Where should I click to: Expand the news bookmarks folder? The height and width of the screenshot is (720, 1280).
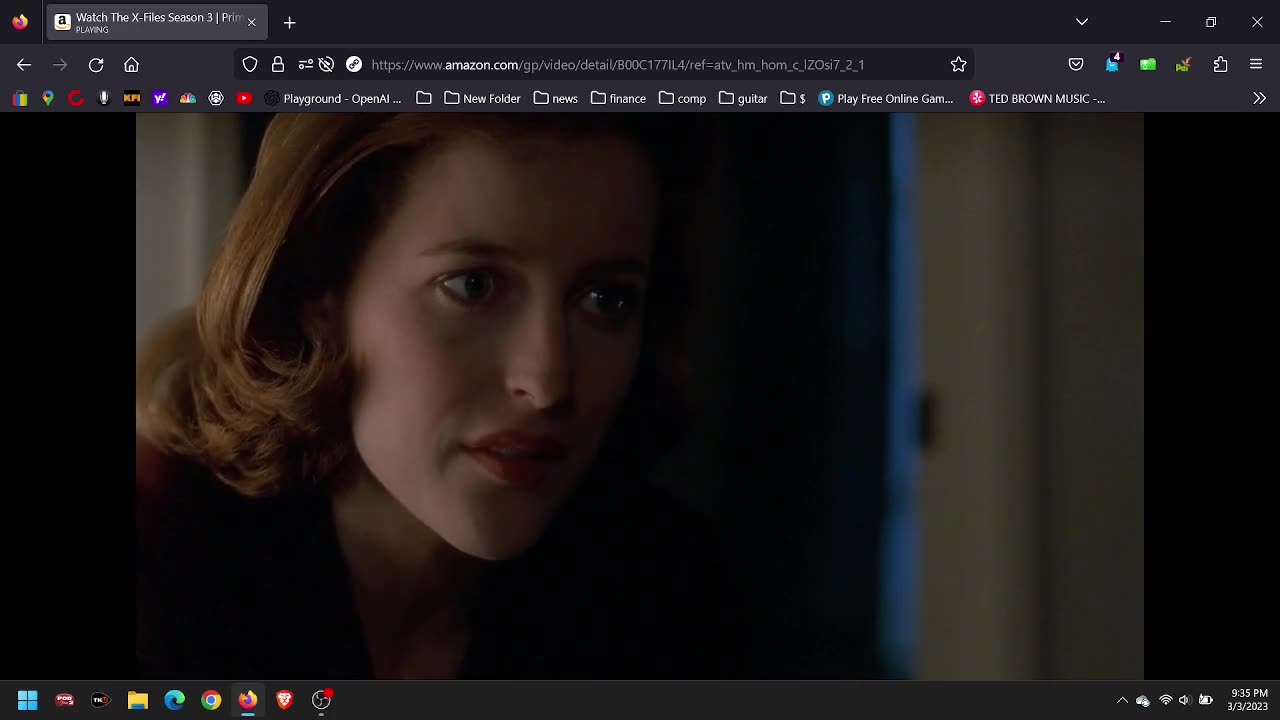556,98
